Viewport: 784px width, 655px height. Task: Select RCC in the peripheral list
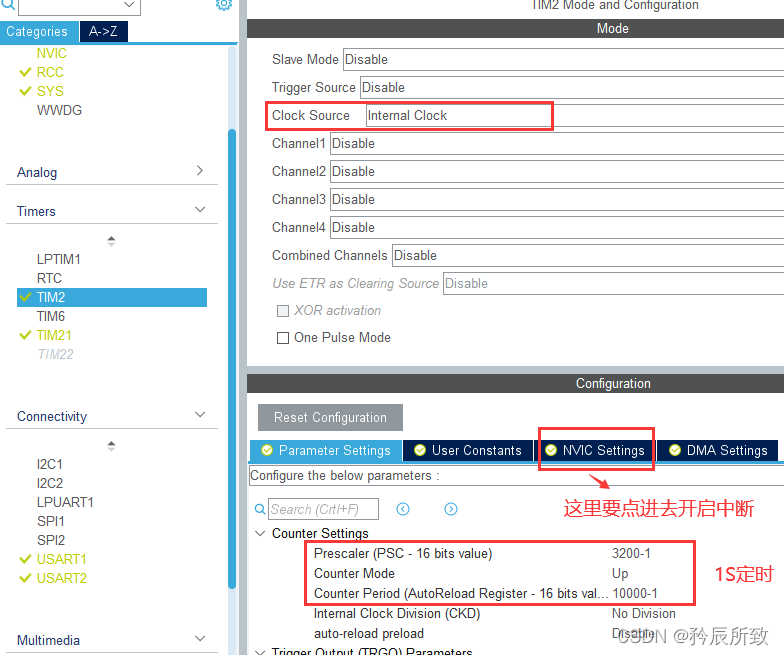click(50, 72)
